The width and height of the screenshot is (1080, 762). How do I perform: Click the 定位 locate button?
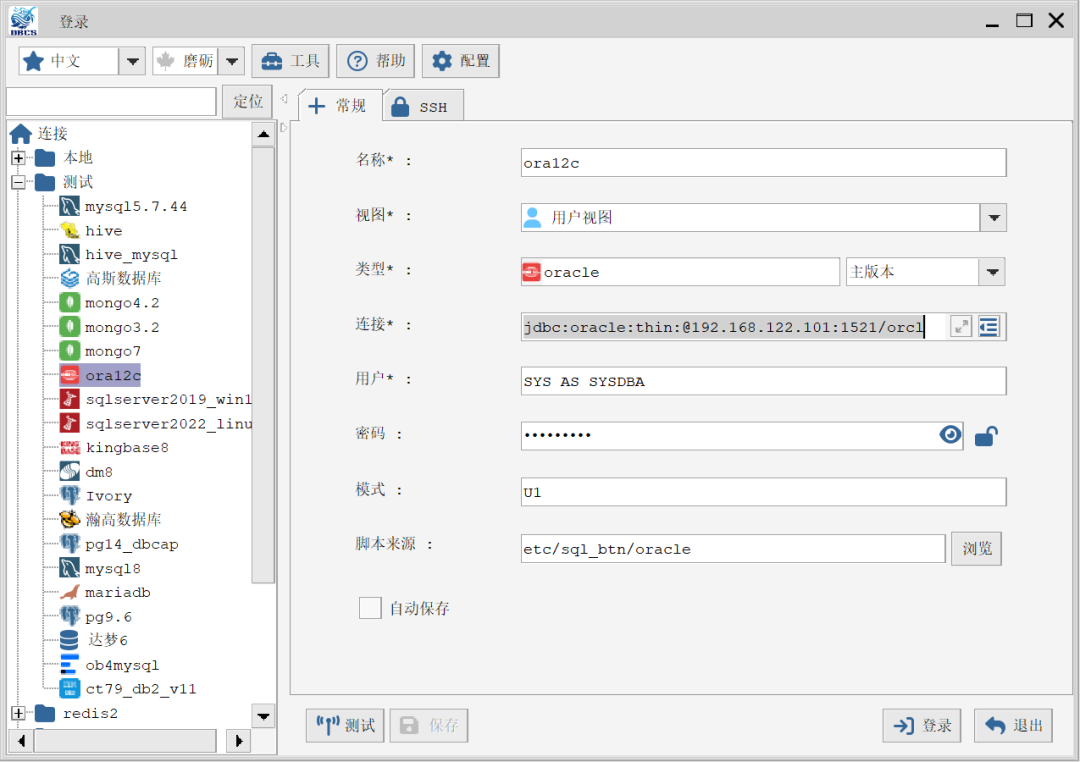(x=247, y=102)
